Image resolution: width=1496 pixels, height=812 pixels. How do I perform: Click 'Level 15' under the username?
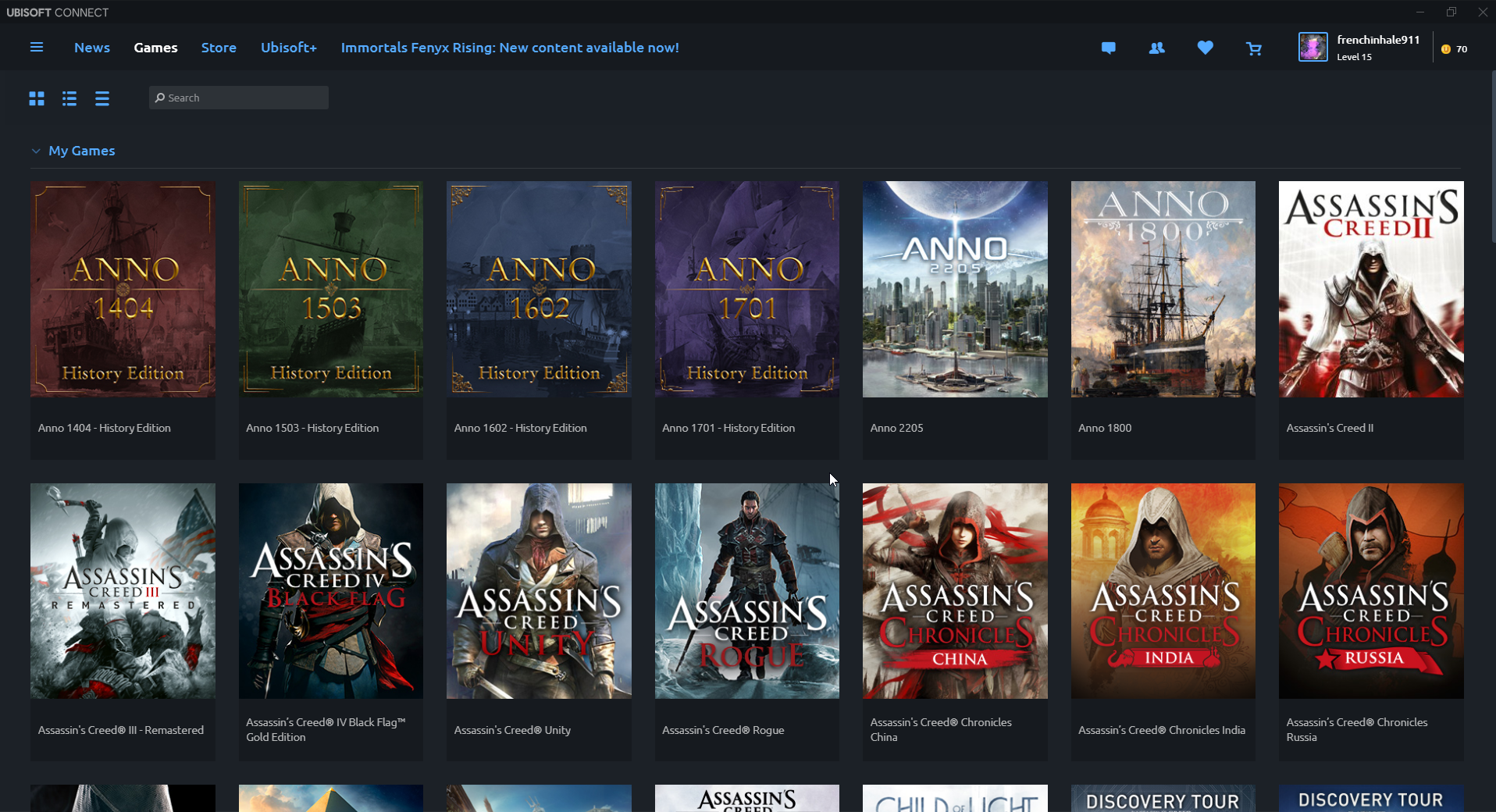click(x=1354, y=57)
